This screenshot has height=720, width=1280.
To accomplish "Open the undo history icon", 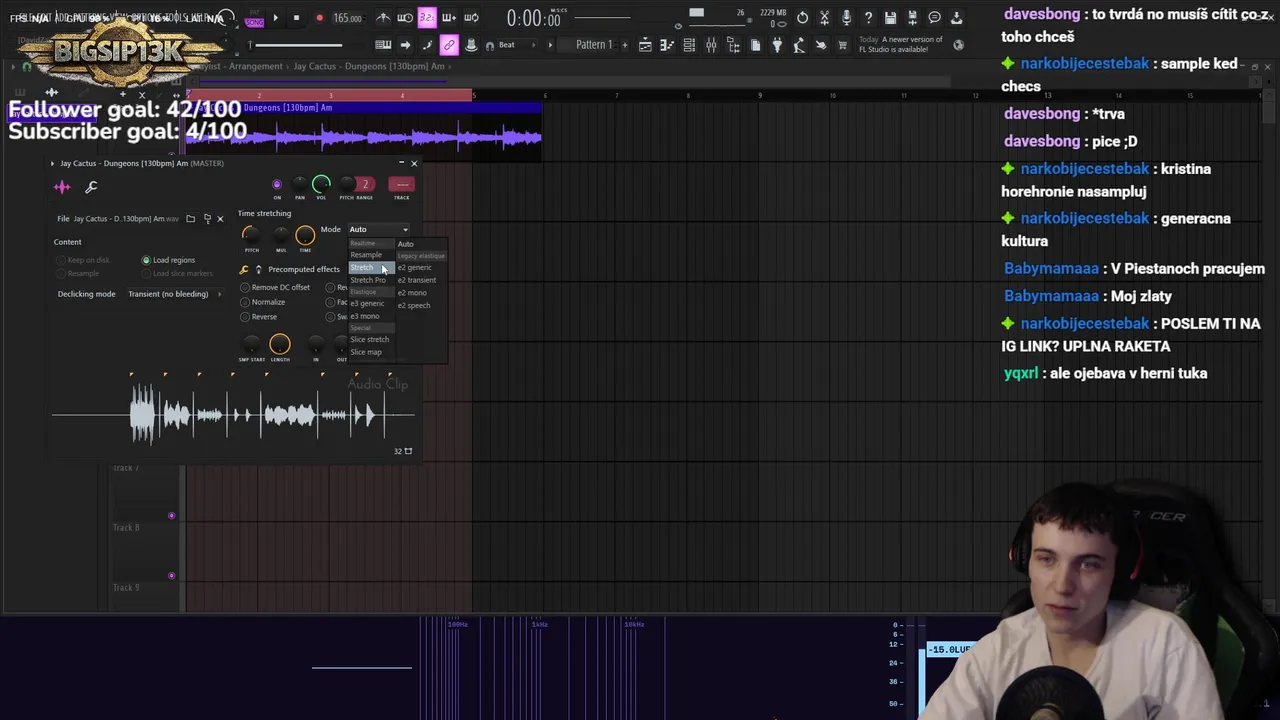I will point(802,17).
